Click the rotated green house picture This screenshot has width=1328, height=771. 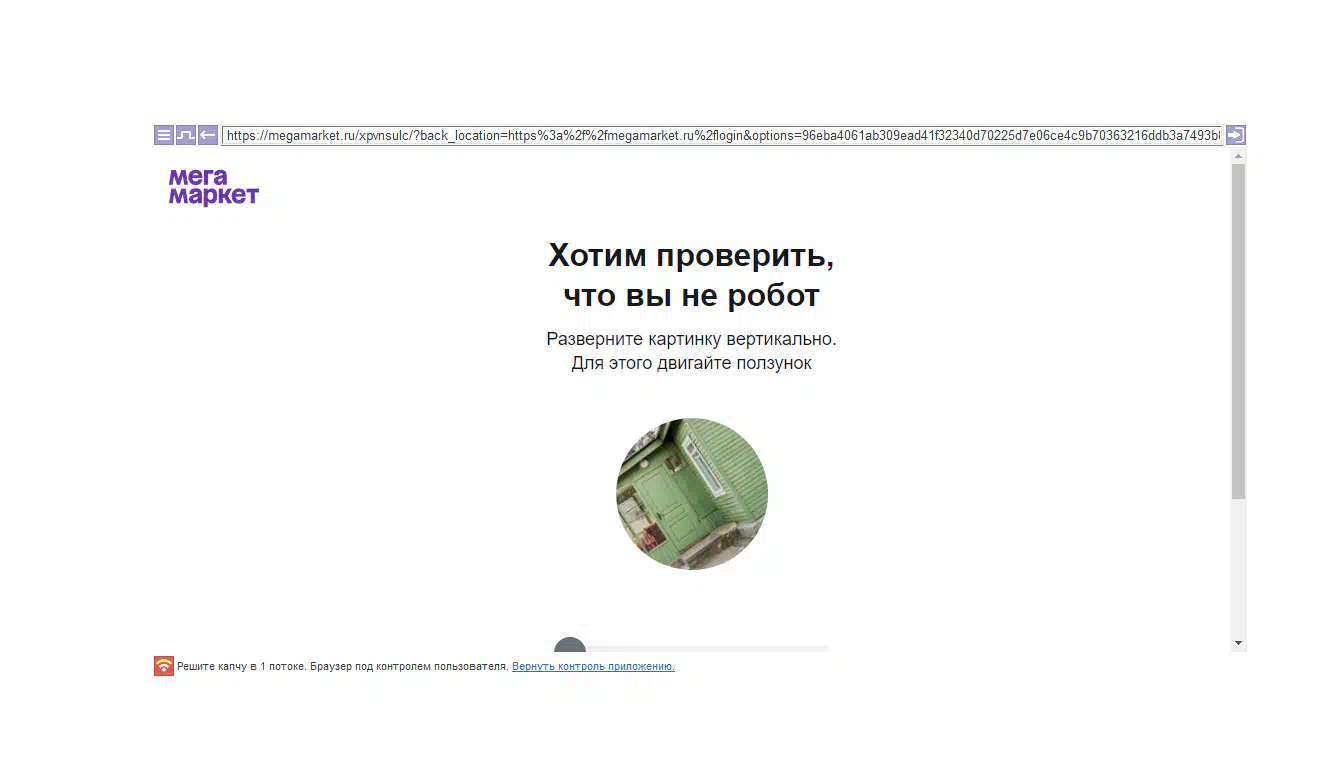692,494
